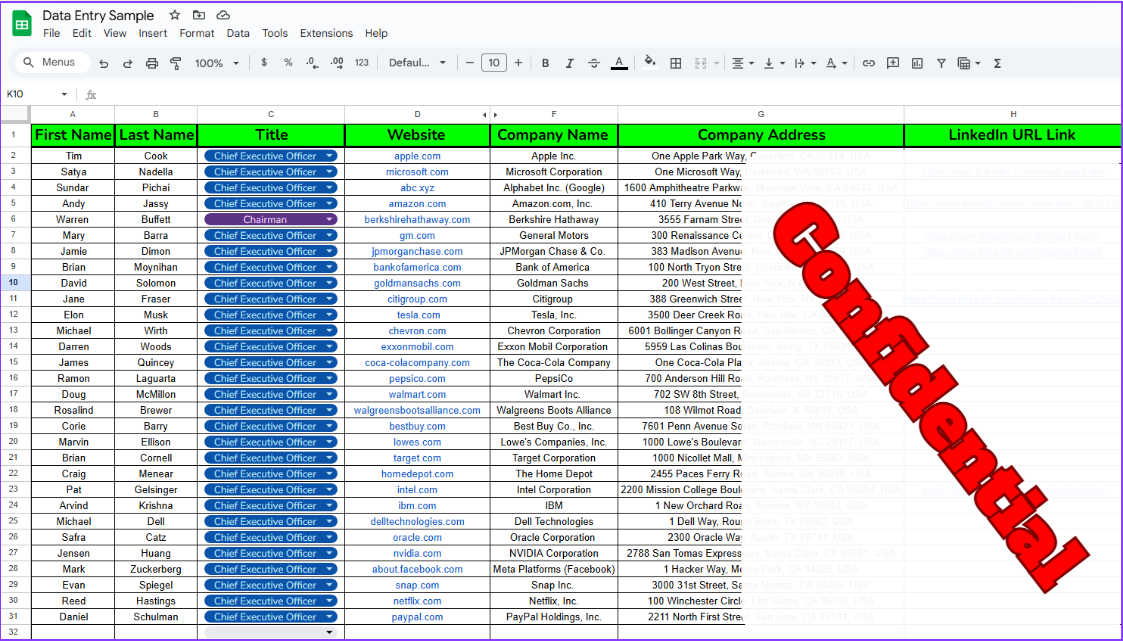
Task: Select the cell containing Zuckerberg
Action: coord(155,569)
